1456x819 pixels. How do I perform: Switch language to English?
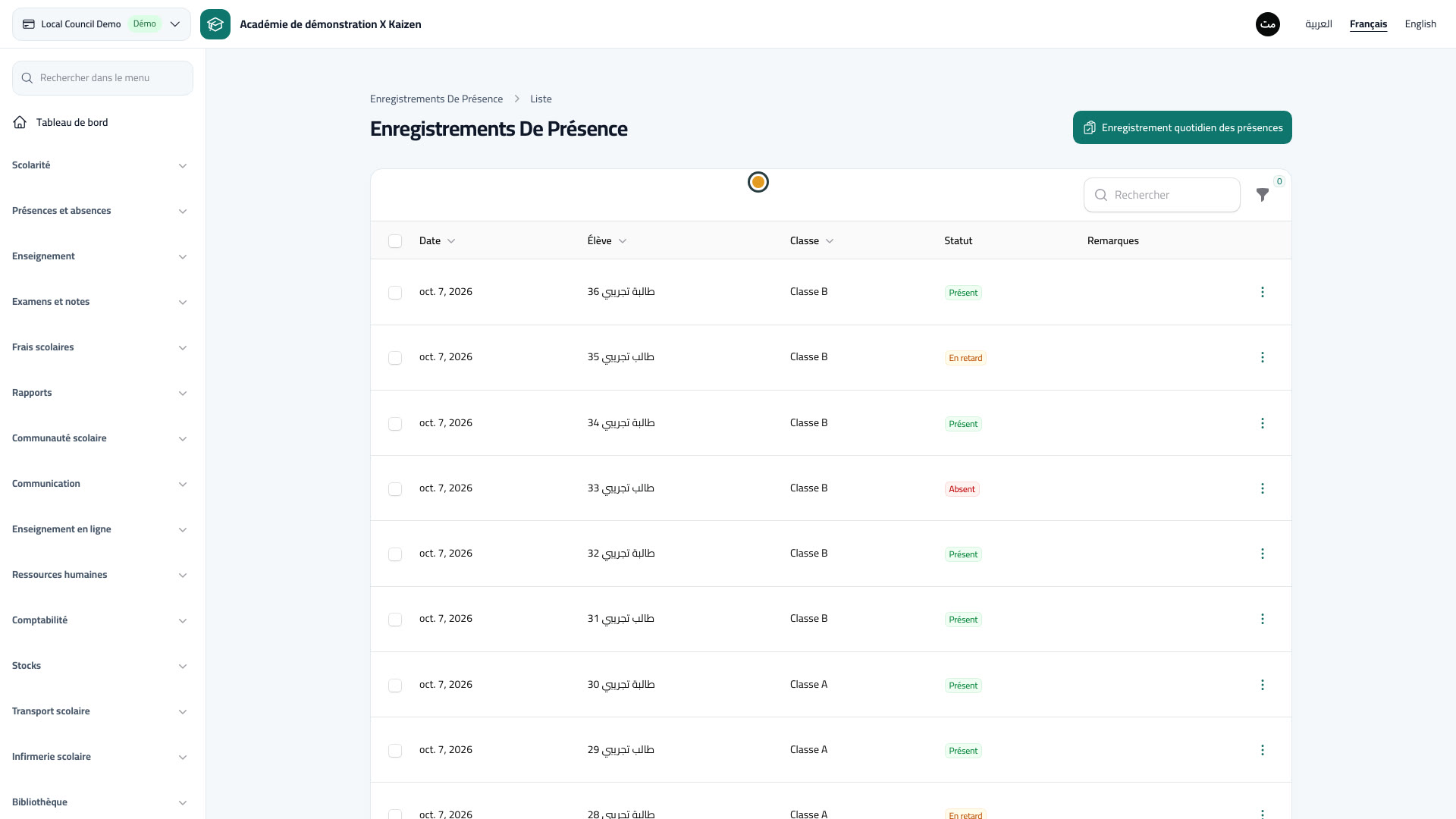pyautogui.click(x=1420, y=24)
